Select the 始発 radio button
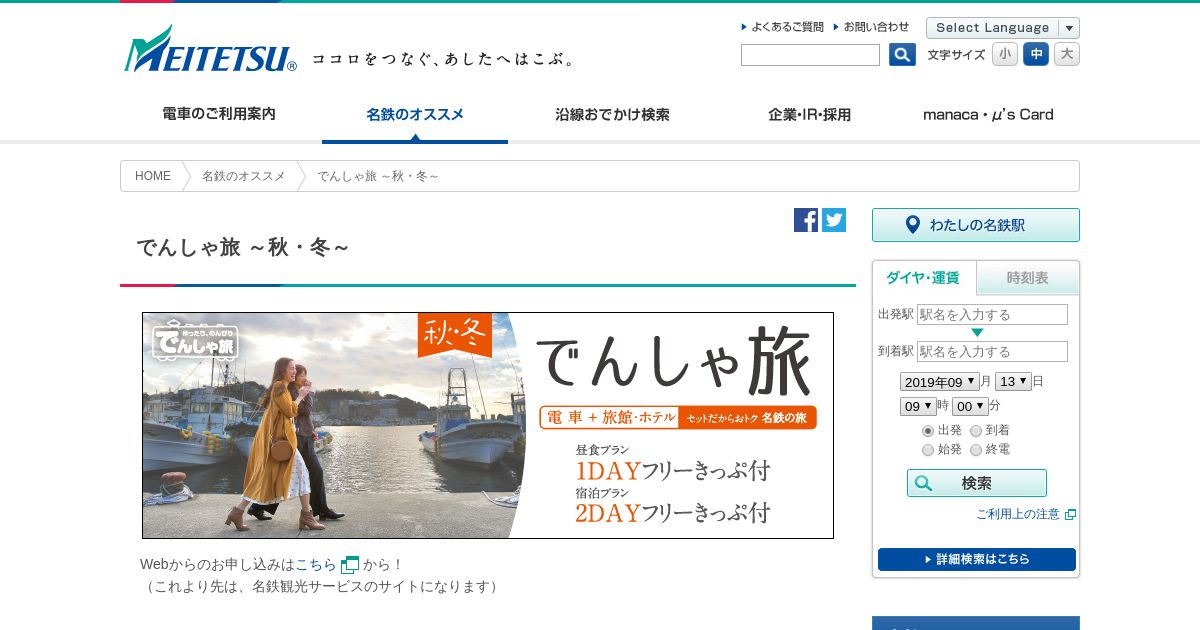 928,450
